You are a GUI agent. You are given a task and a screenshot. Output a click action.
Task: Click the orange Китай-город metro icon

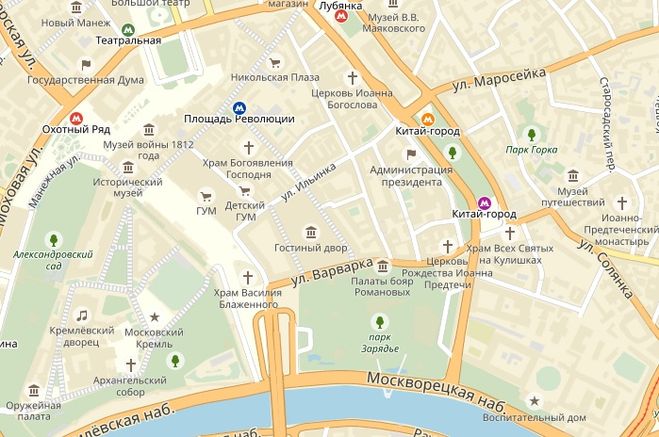tap(427, 119)
